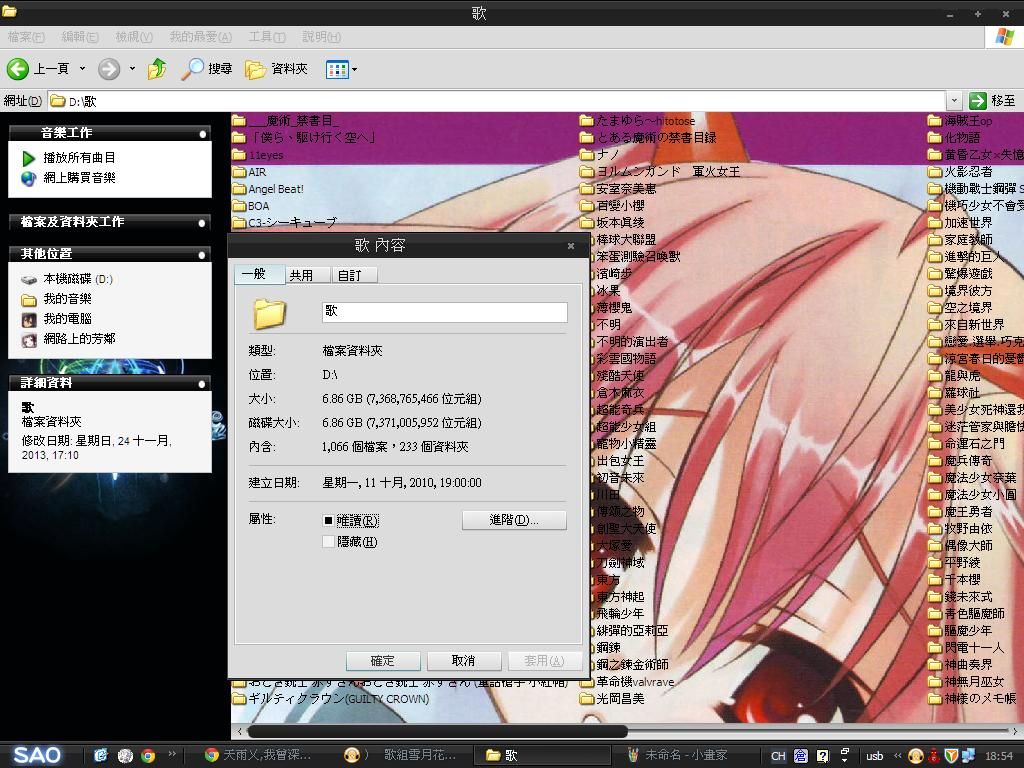
Task: Click the green Go arrow (移至)
Action: point(978,101)
